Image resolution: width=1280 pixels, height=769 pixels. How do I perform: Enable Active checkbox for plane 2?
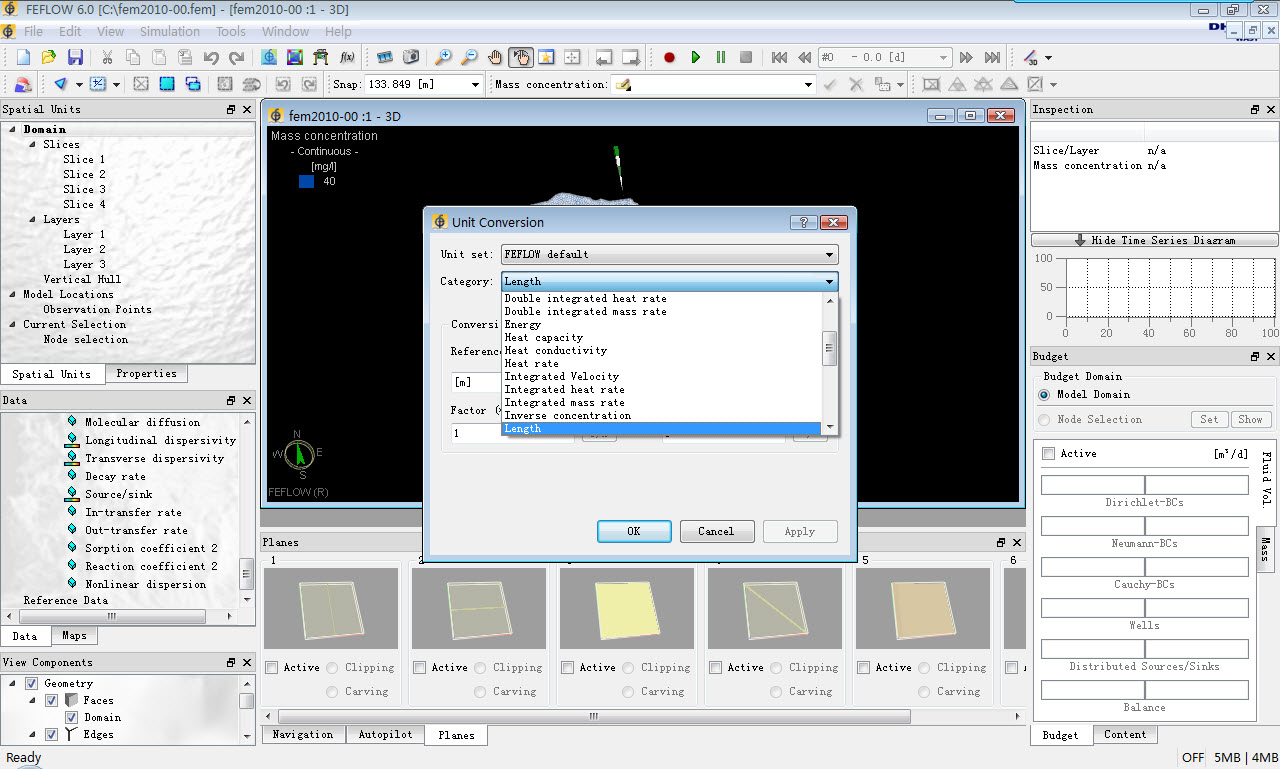(421, 667)
